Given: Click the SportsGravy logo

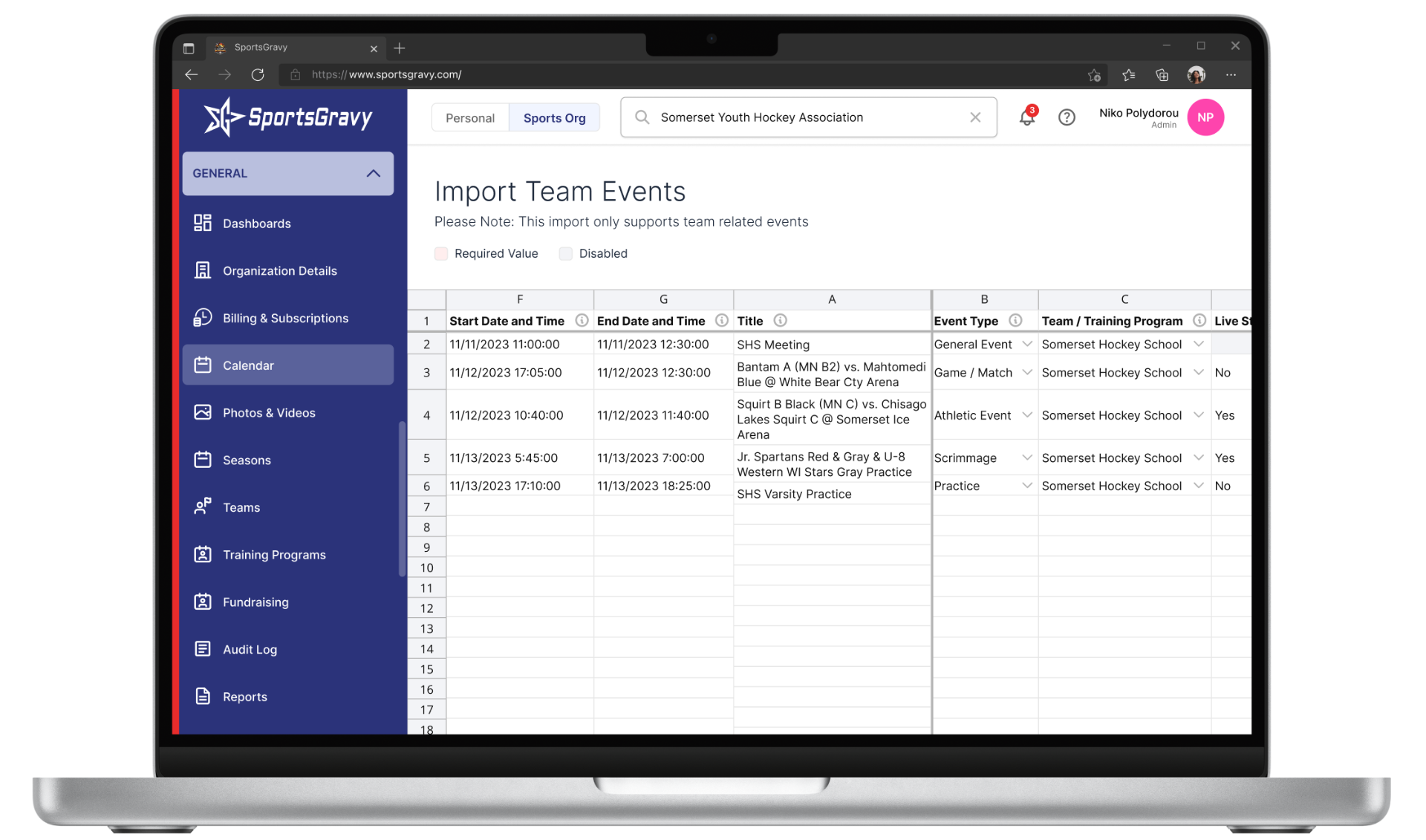Looking at the screenshot, I should (288, 117).
